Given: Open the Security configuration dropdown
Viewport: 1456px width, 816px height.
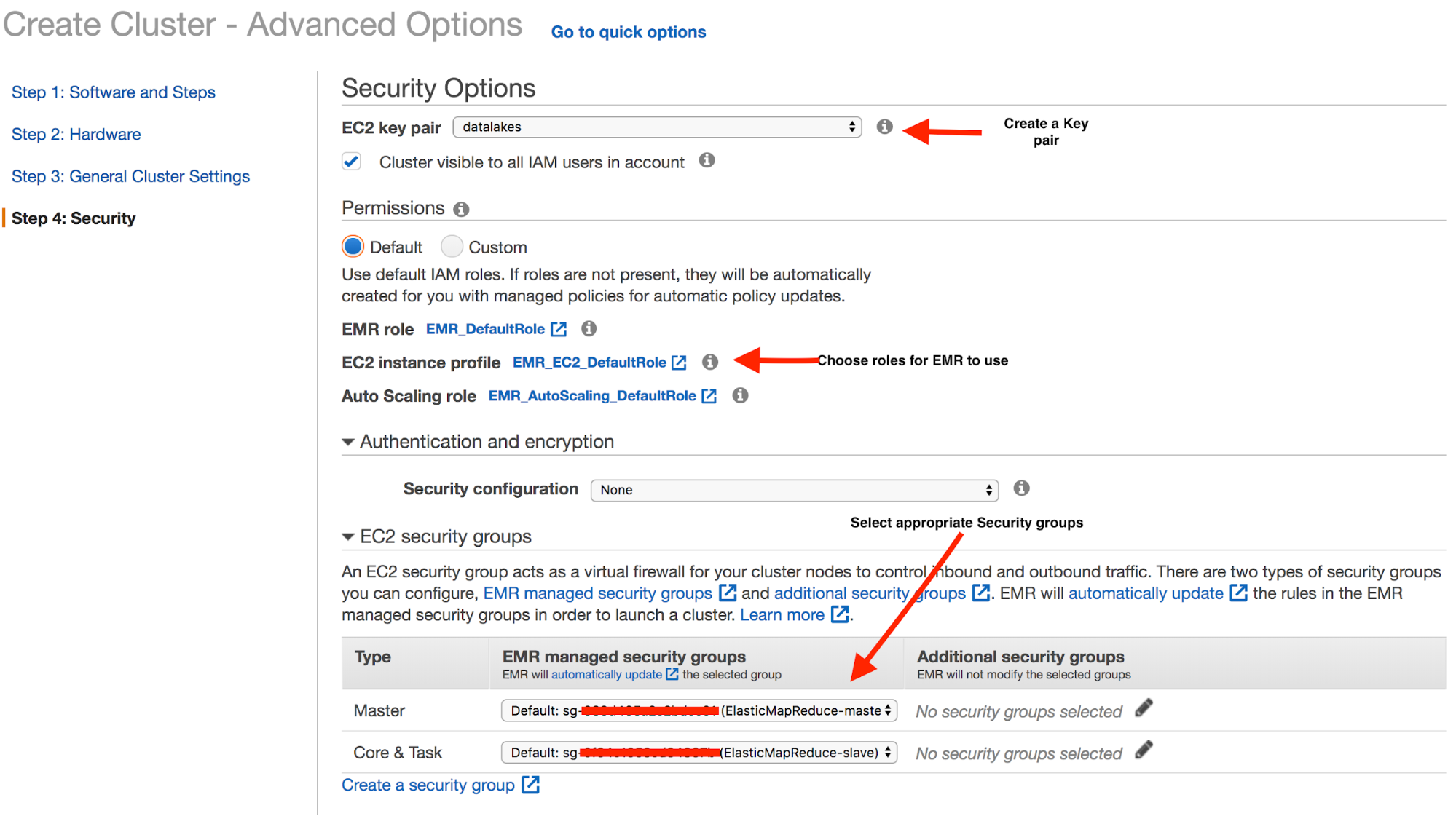Looking at the screenshot, I should click(794, 490).
